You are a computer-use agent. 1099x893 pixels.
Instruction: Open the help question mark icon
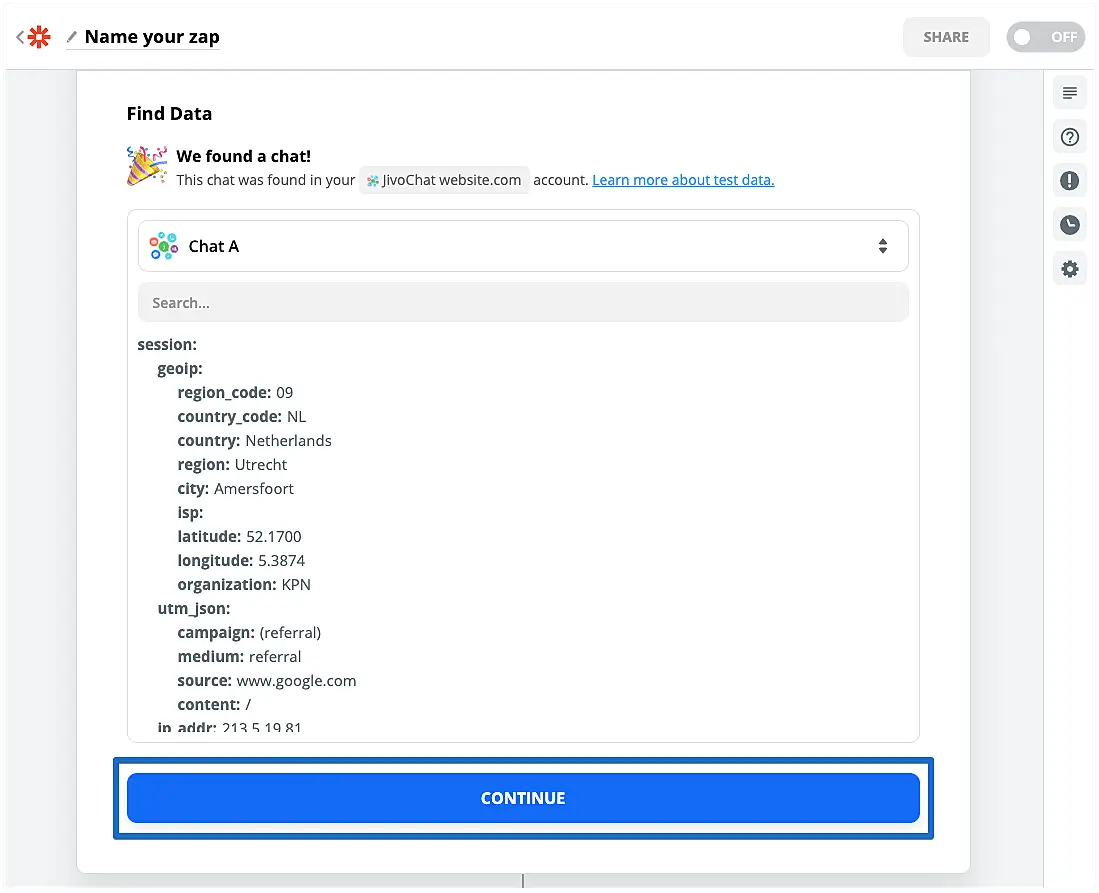[1069, 137]
